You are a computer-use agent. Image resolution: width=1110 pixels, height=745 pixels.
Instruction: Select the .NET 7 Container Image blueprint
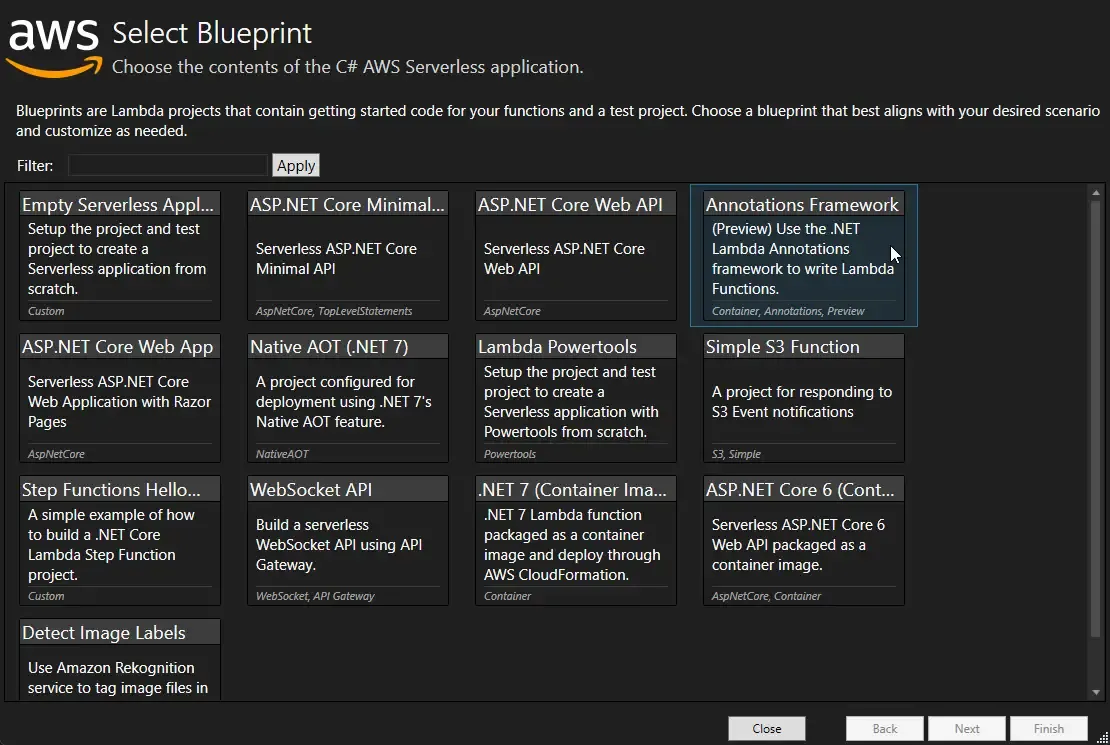(575, 540)
